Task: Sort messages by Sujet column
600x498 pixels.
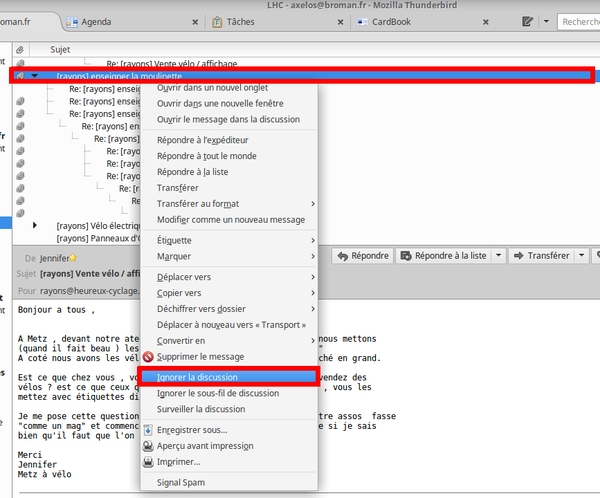Action: 60,49
